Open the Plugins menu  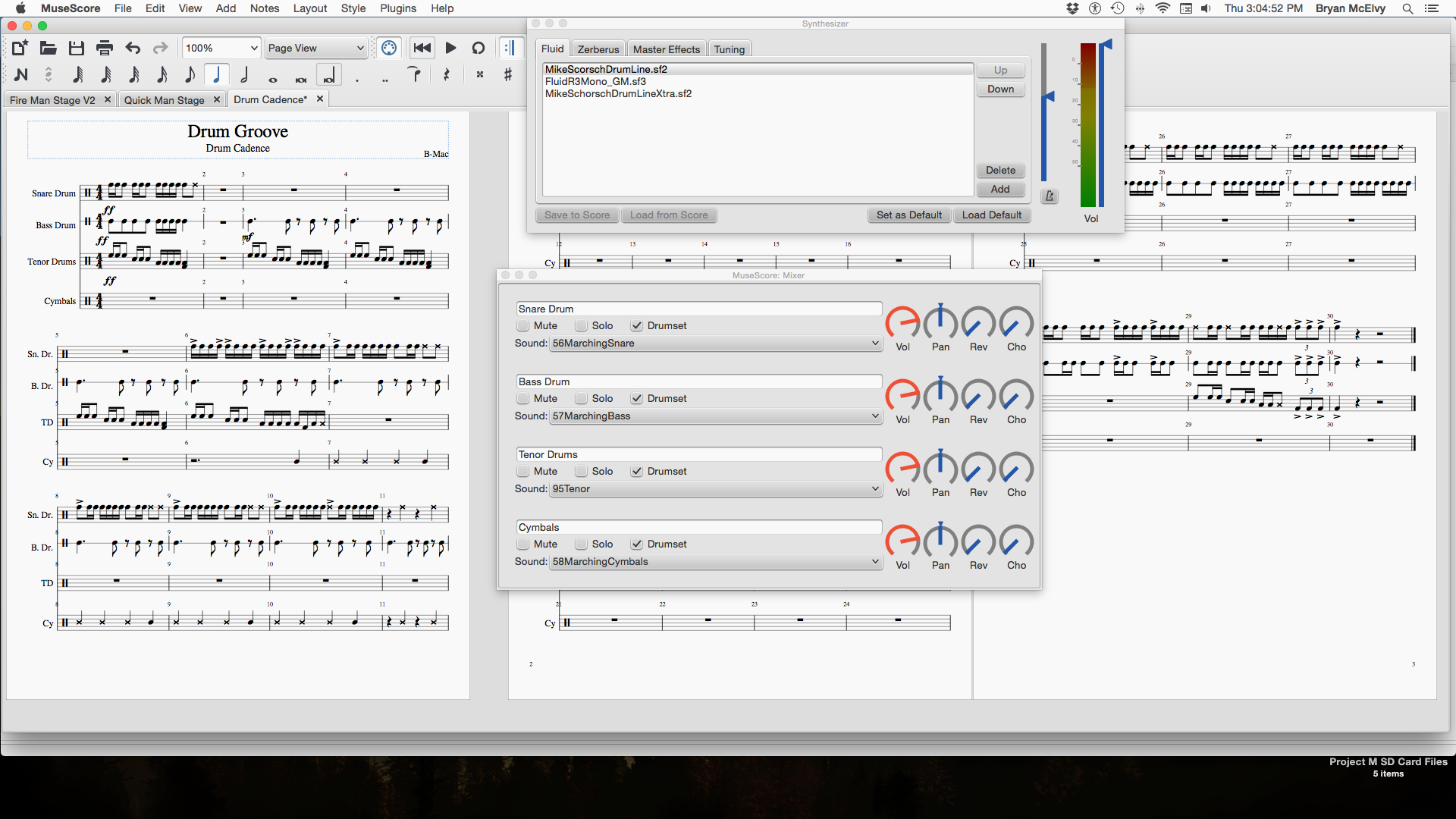coord(398,8)
